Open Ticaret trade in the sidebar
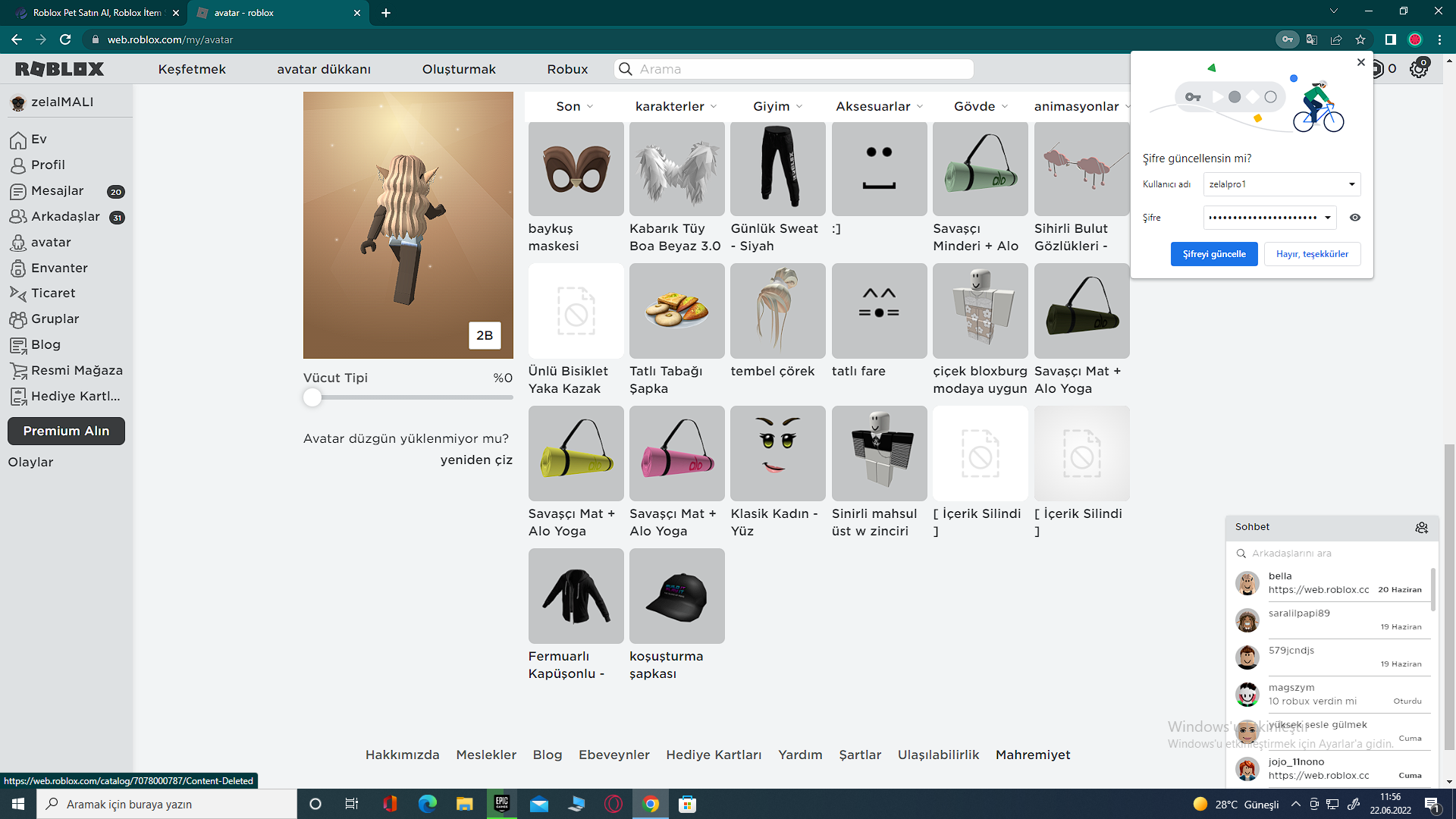The width and height of the screenshot is (1456, 819). pyautogui.click(x=53, y=293)
